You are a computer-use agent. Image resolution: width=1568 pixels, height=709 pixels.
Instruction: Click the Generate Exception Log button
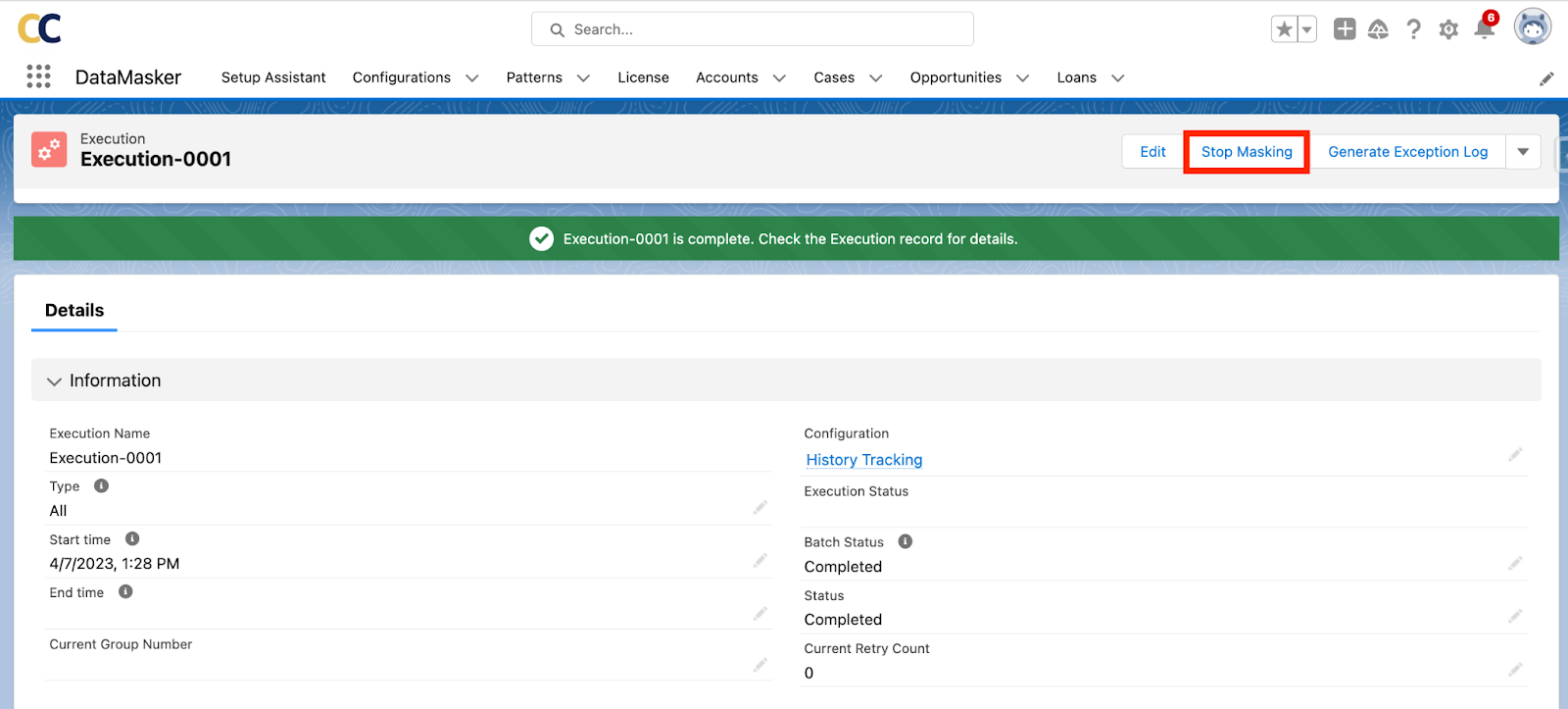click(x=1407, y=152)
